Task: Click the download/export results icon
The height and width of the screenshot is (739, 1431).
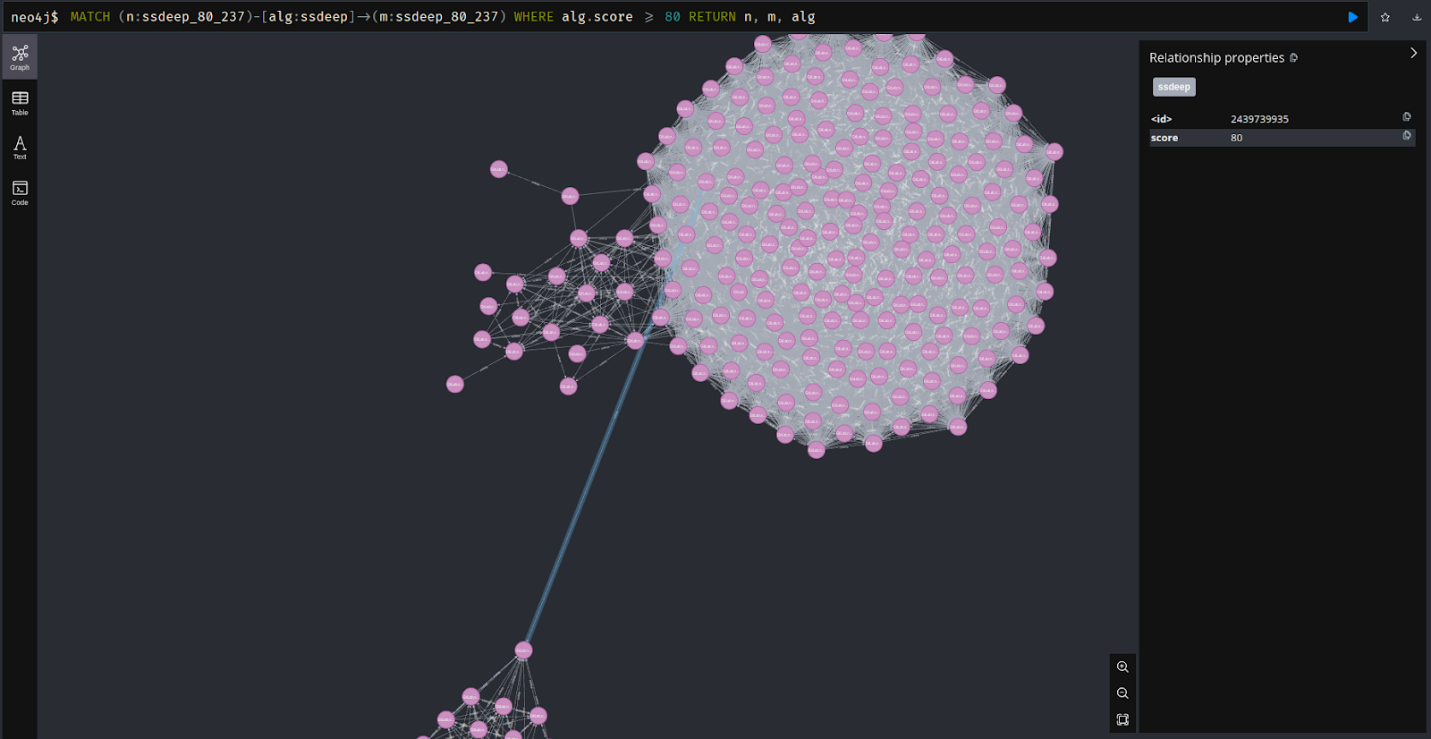Action: (1416, 17)
